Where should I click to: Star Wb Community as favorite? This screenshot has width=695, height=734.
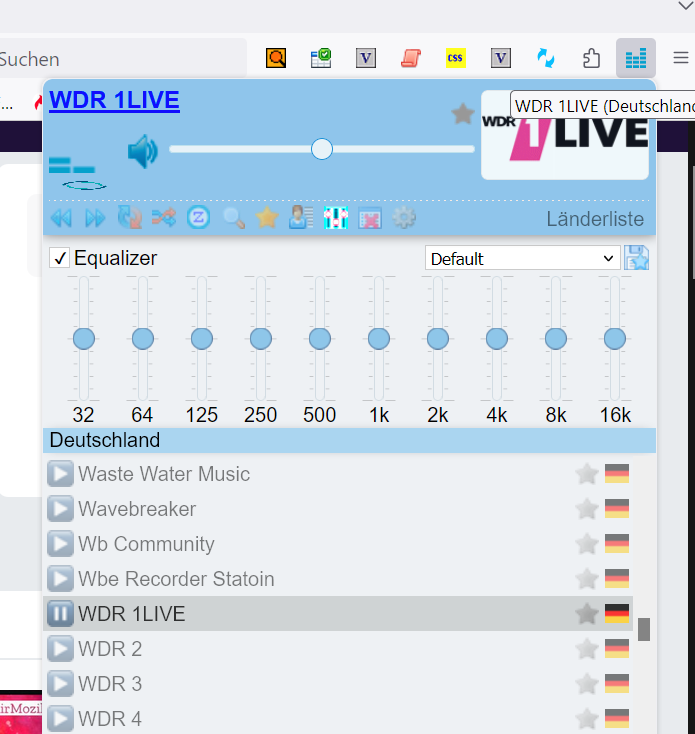click(x=586, y=544)
